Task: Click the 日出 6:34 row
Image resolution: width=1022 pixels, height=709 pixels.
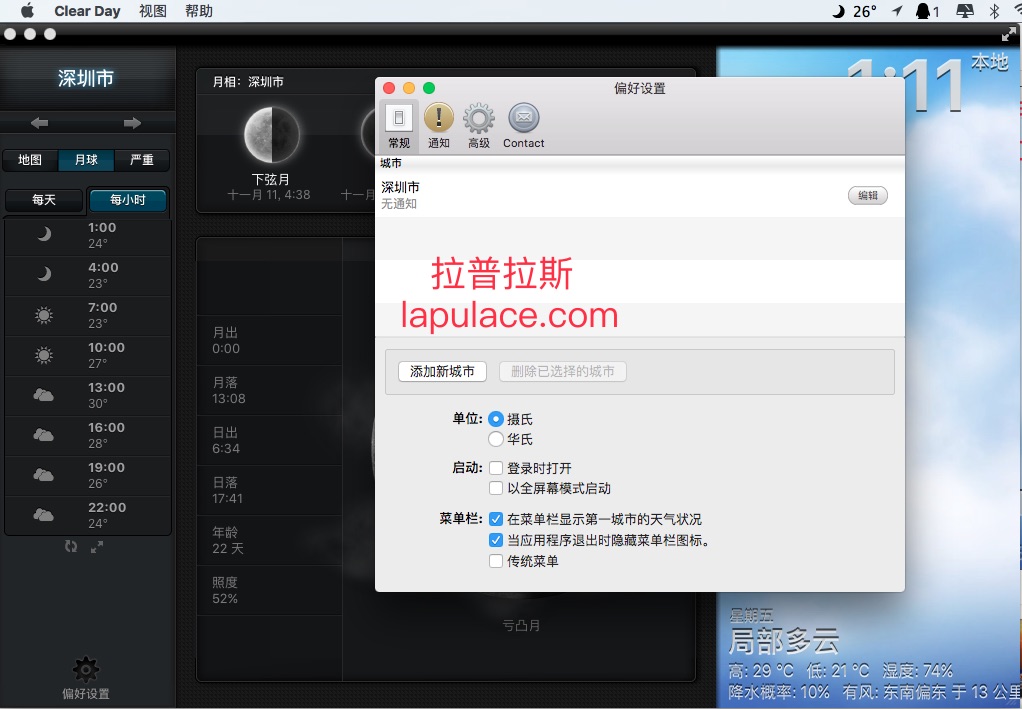Action: click(x=269, y=441)
